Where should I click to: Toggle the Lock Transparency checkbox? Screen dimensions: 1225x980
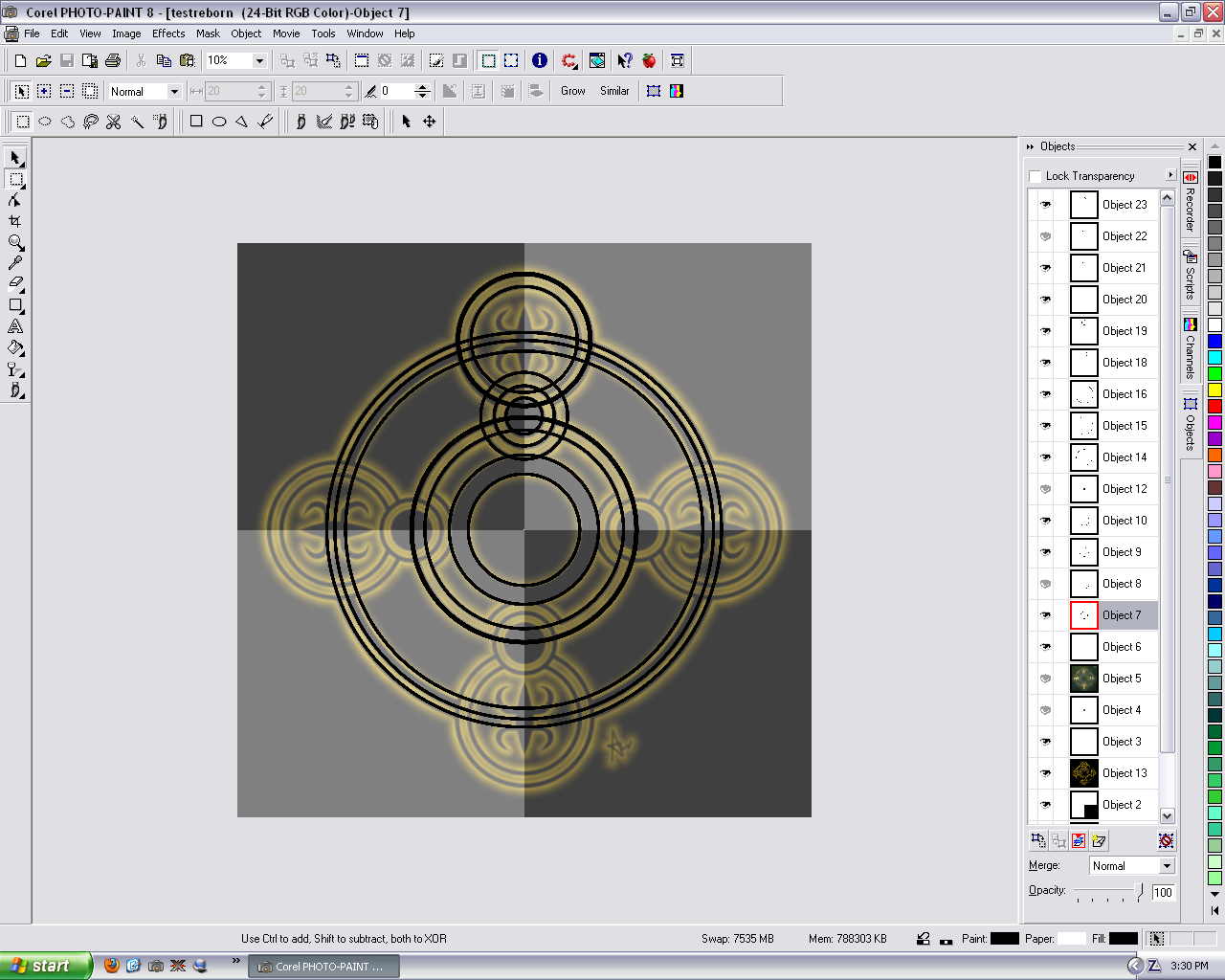1035,176
